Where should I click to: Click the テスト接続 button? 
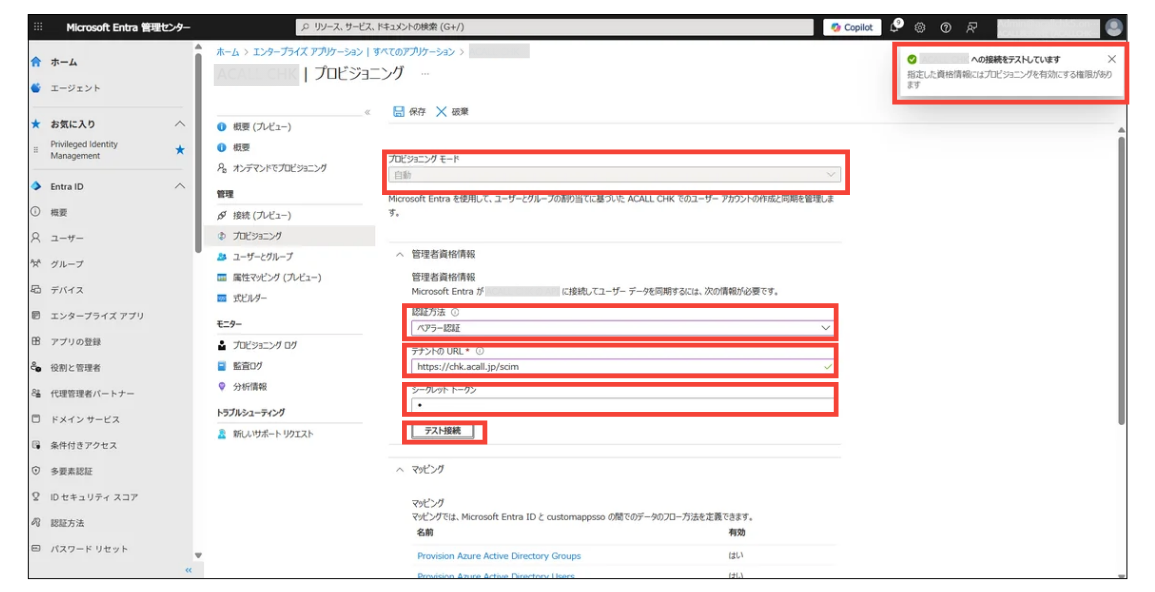pyautogui.click(x=442, y=431)
